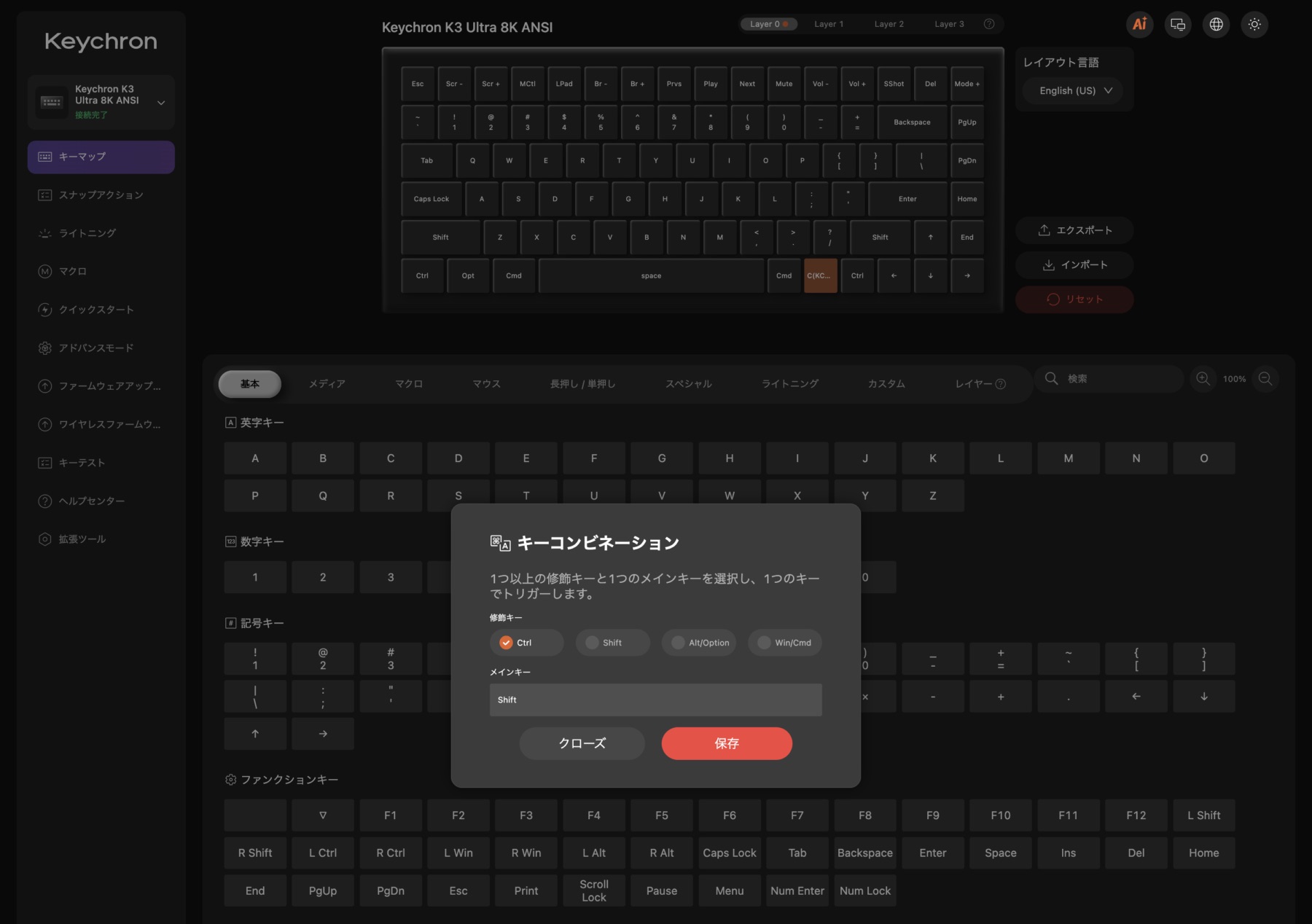The image size is (1312, 924).
Task: Open the キーテスト sidebar item
Action: [x=101, y=463]
